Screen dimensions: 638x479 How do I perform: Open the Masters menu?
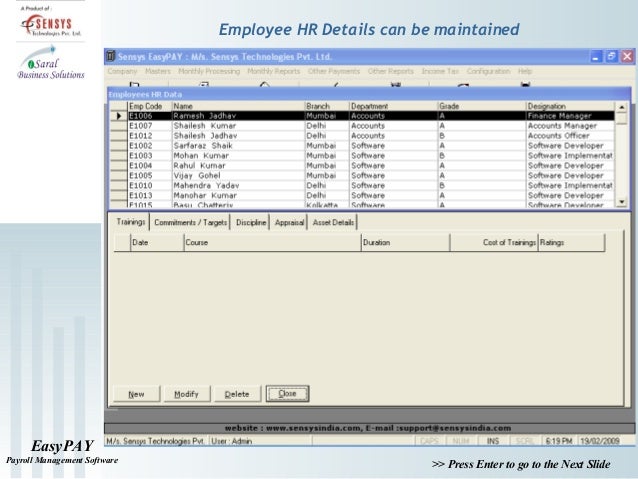158,72
